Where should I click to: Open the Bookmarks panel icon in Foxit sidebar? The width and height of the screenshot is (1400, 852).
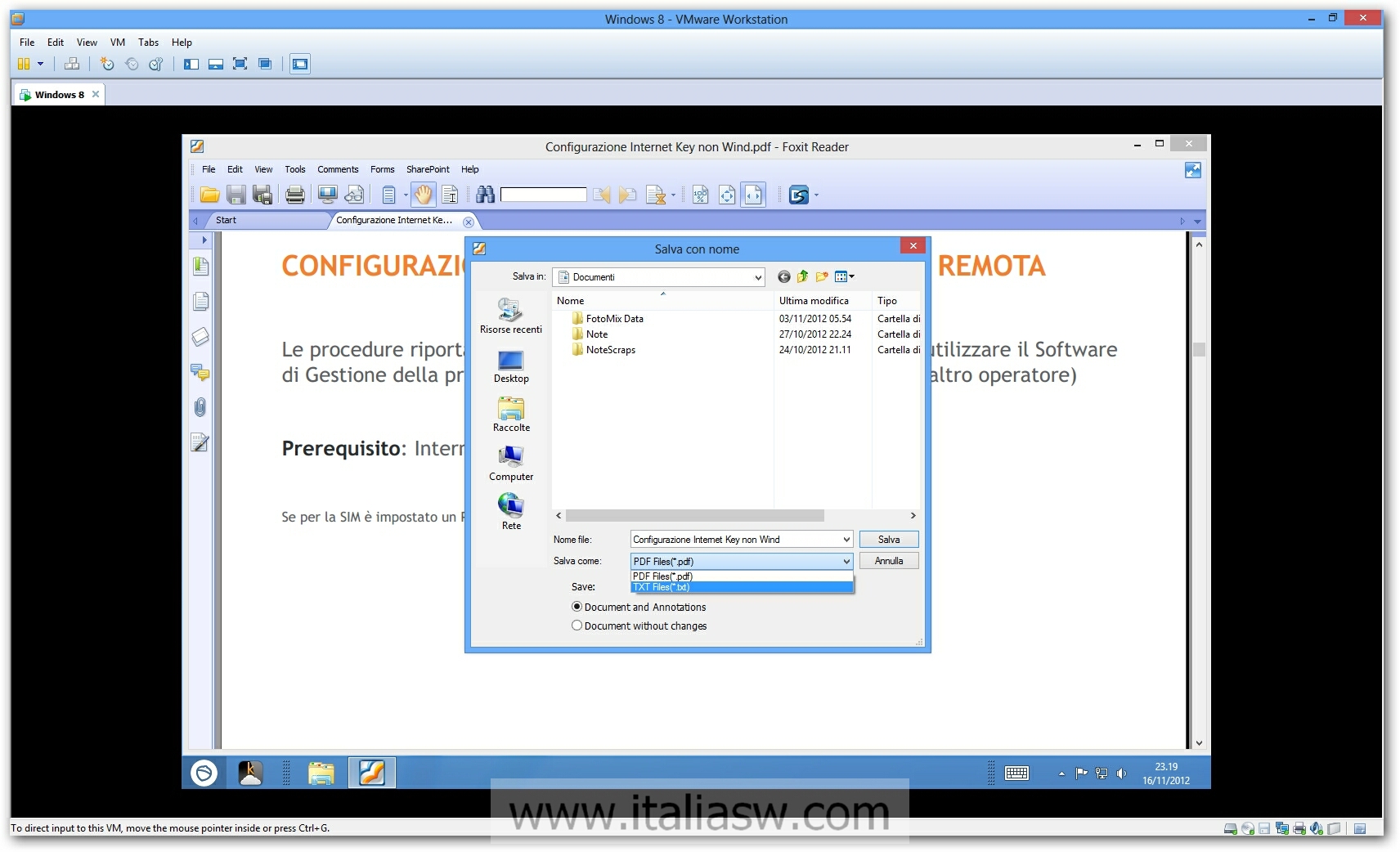200,266
